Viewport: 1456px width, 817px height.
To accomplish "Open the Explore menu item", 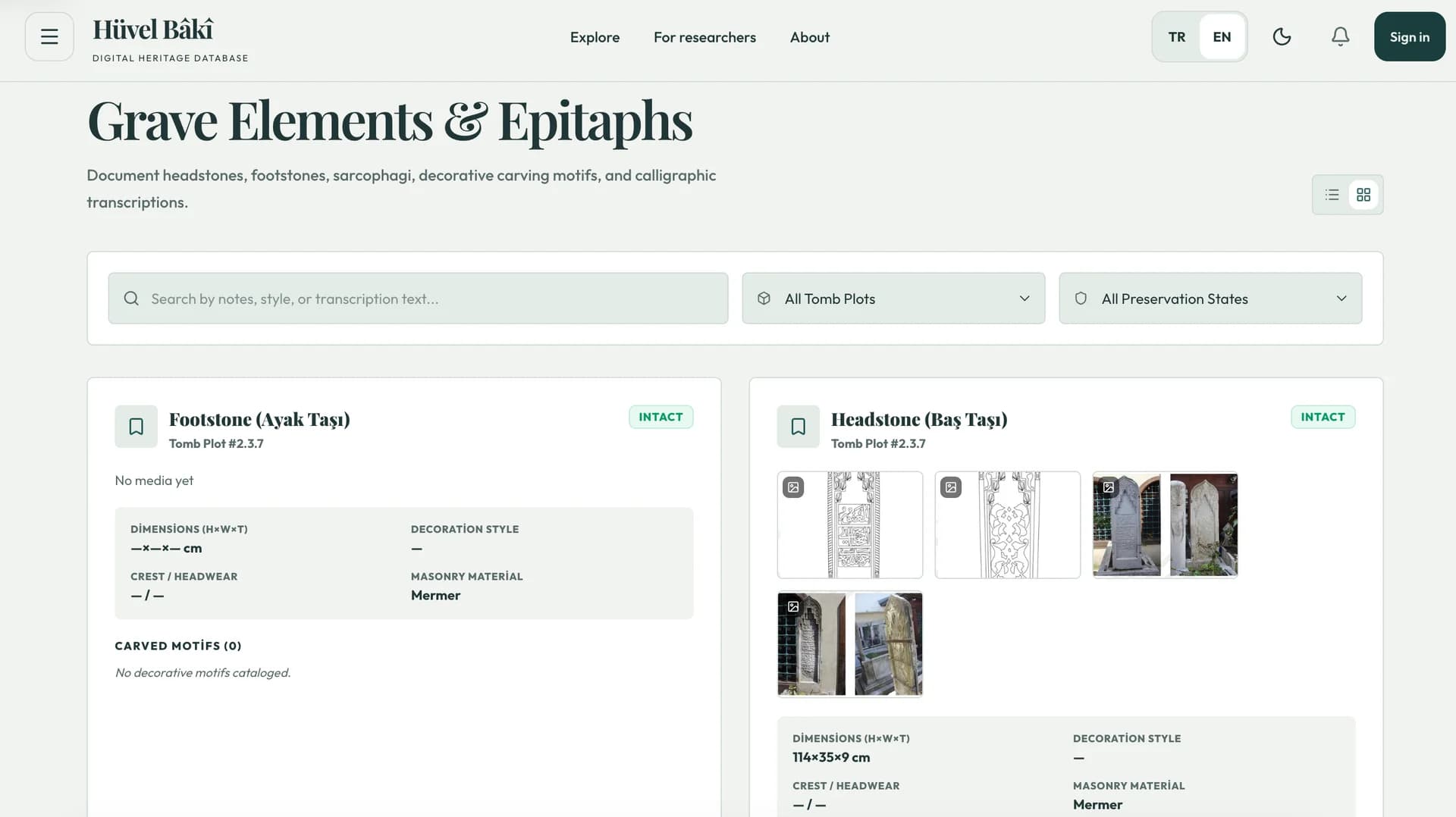I will point(595,37).
